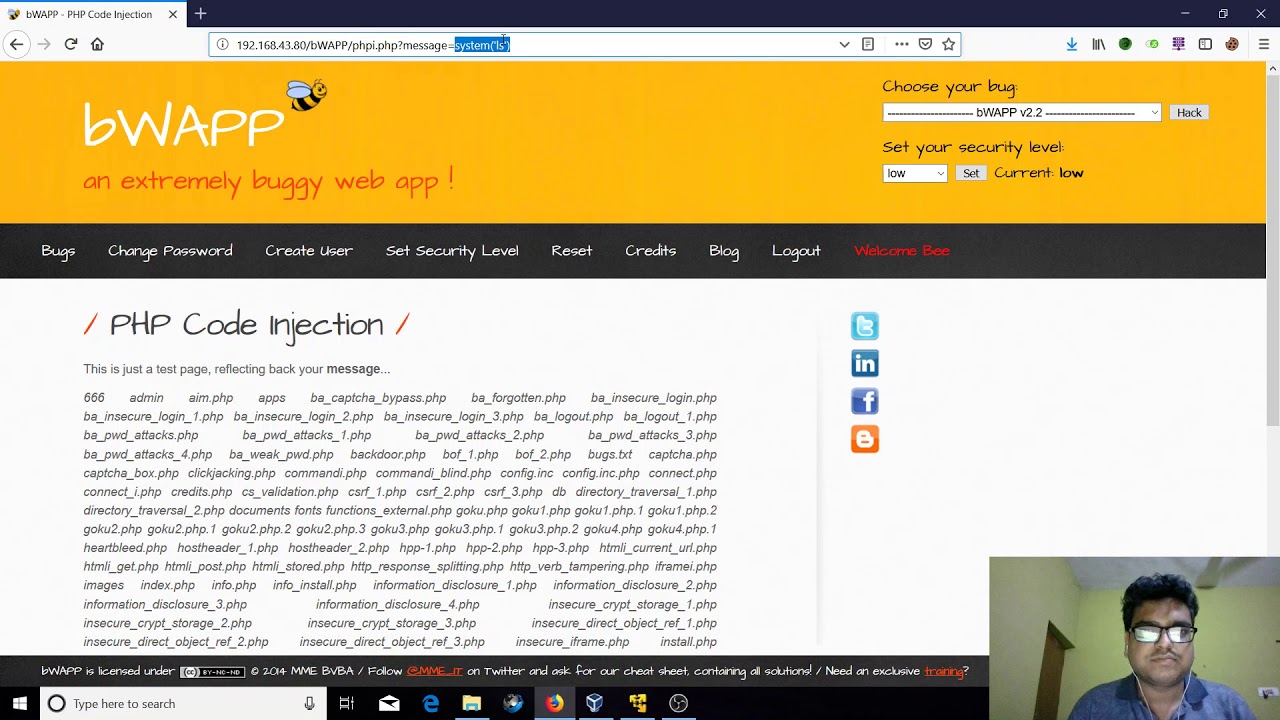The height and width of the screenshot is (720, 1280).
Task: Switch to Firefox in the taskbar
Action: 554,703
